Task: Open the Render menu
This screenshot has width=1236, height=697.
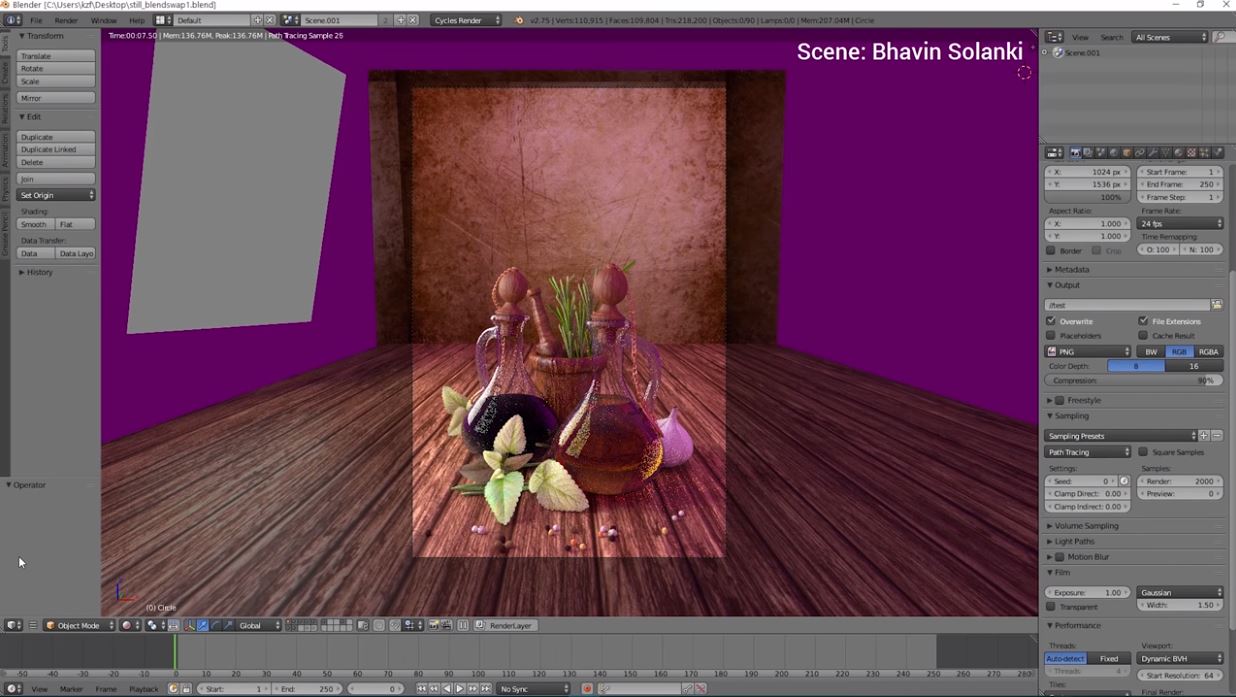Action: point(66,20)
